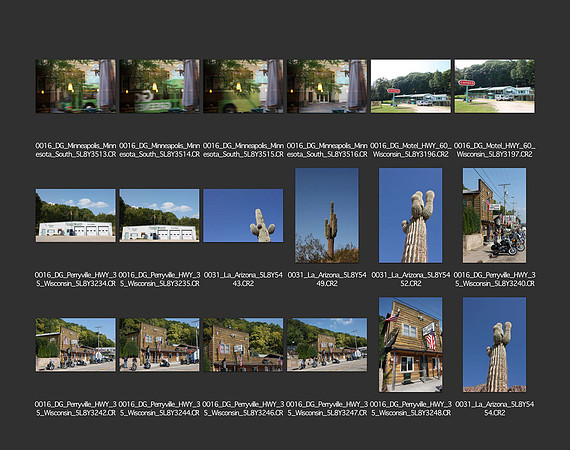570x450 pixels.
Task: Click Perryville file name ending 5L8Y3247.CR
Action: (x=327, y=408)
